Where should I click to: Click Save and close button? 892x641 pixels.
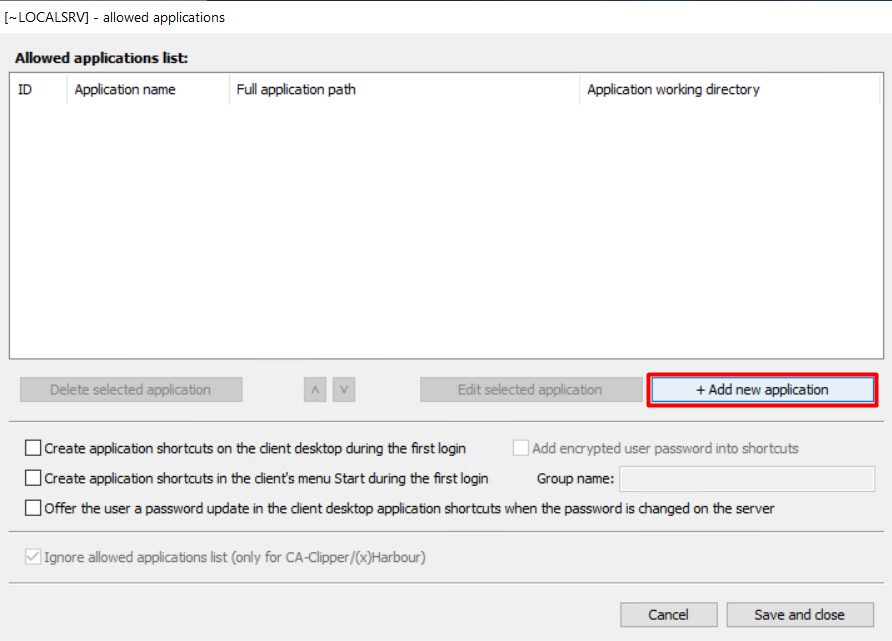[x=800, y=615]
